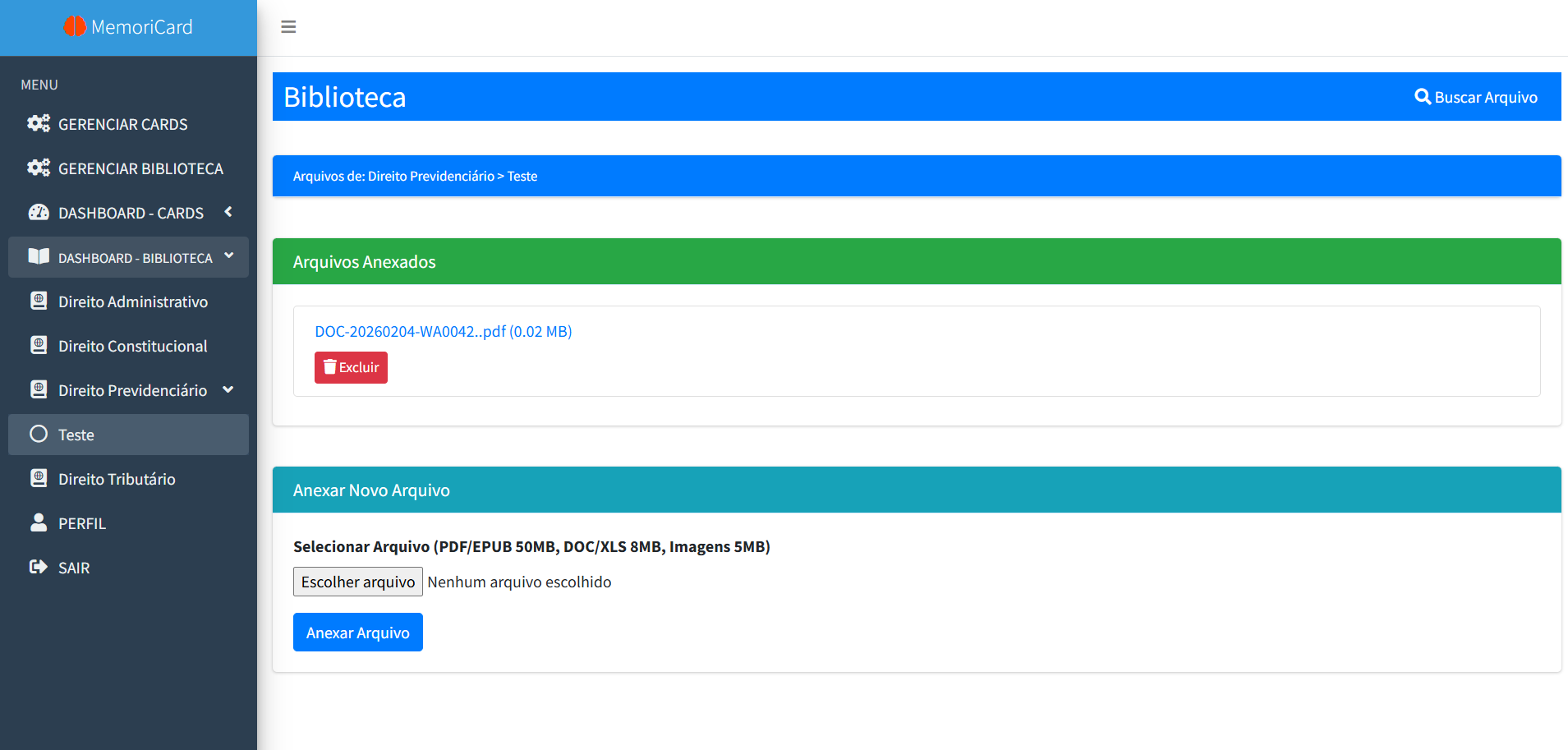Image resolution: width=1568 pixels, height=750 pixels.
Task: Click the book icon beside Direito Administrativo
Action: [x=39, y=301]
